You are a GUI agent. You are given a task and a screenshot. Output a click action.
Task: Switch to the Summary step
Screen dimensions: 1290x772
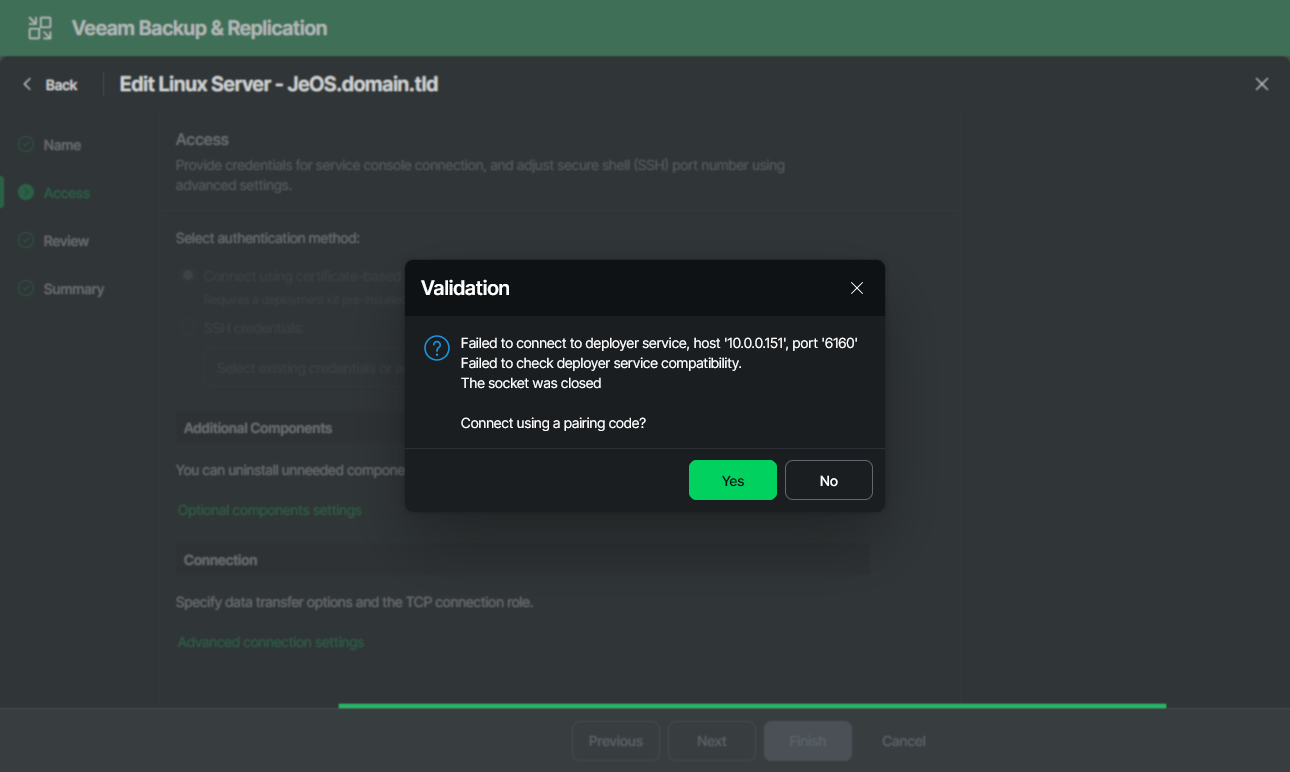click(x=75, y=288)
